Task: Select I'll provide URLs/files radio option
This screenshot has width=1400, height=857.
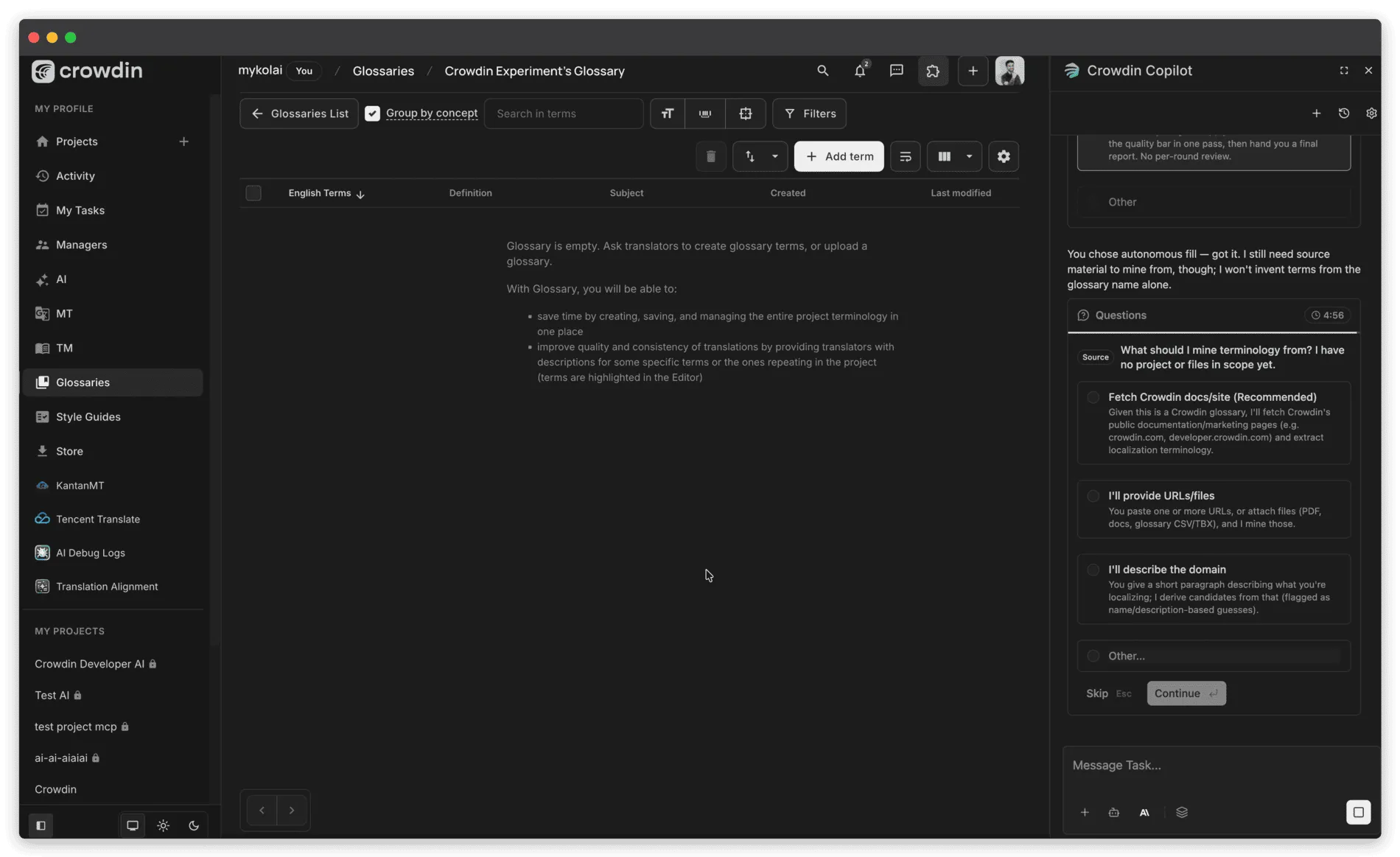Action: (x=1093, y=496)
